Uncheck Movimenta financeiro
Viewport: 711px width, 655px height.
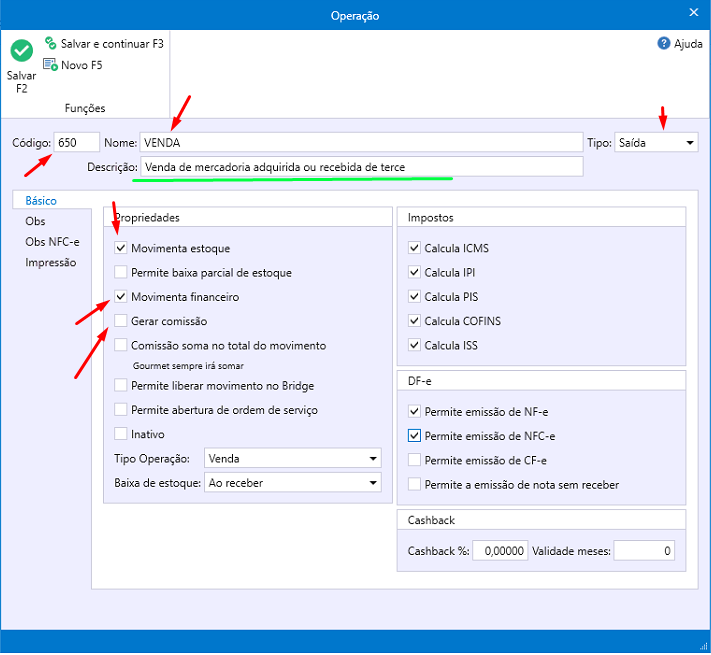pyautogui.click(x=121, y=297)
